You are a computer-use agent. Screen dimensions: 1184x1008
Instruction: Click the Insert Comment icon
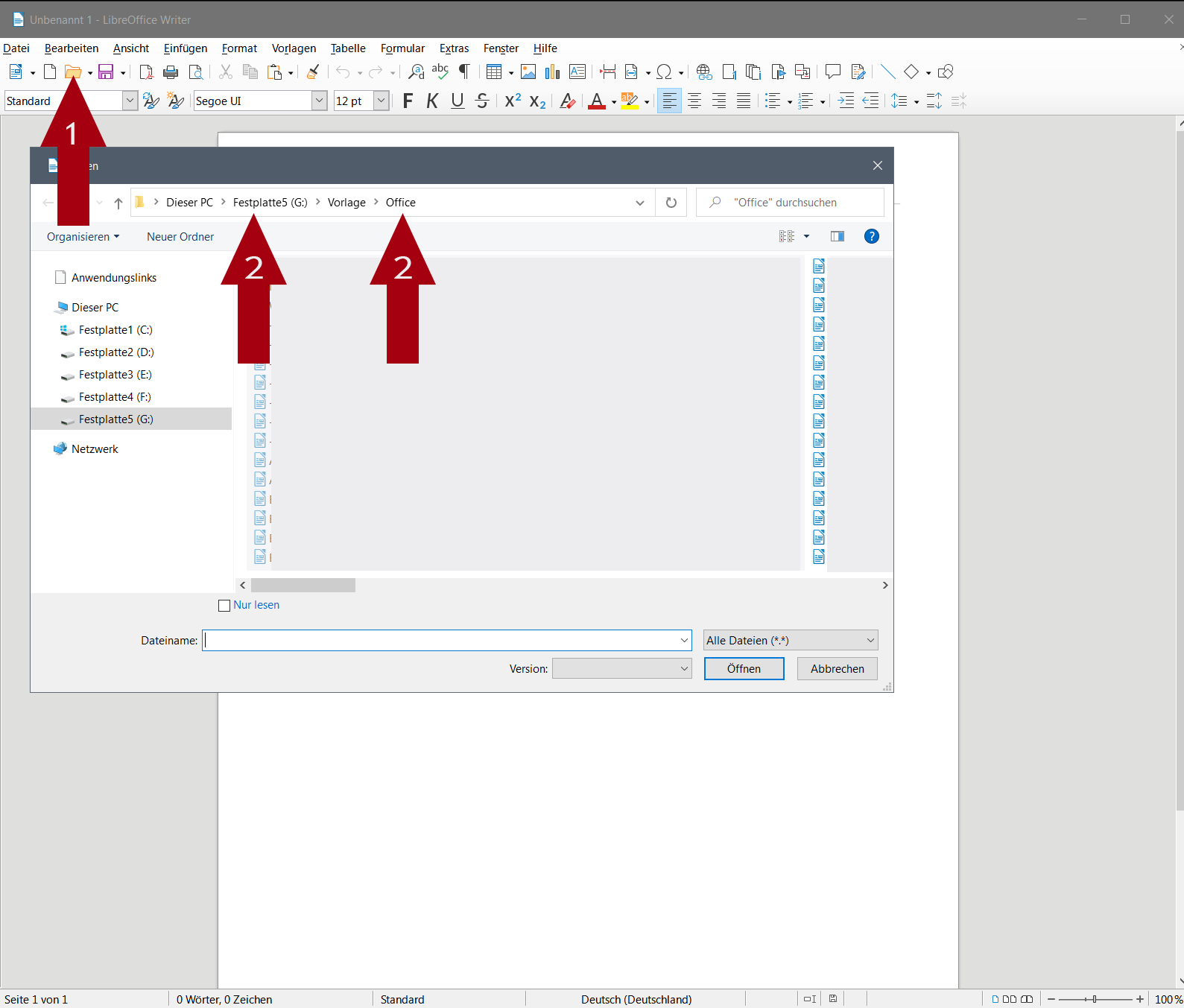pyautogui.click(x=833, y=72)
